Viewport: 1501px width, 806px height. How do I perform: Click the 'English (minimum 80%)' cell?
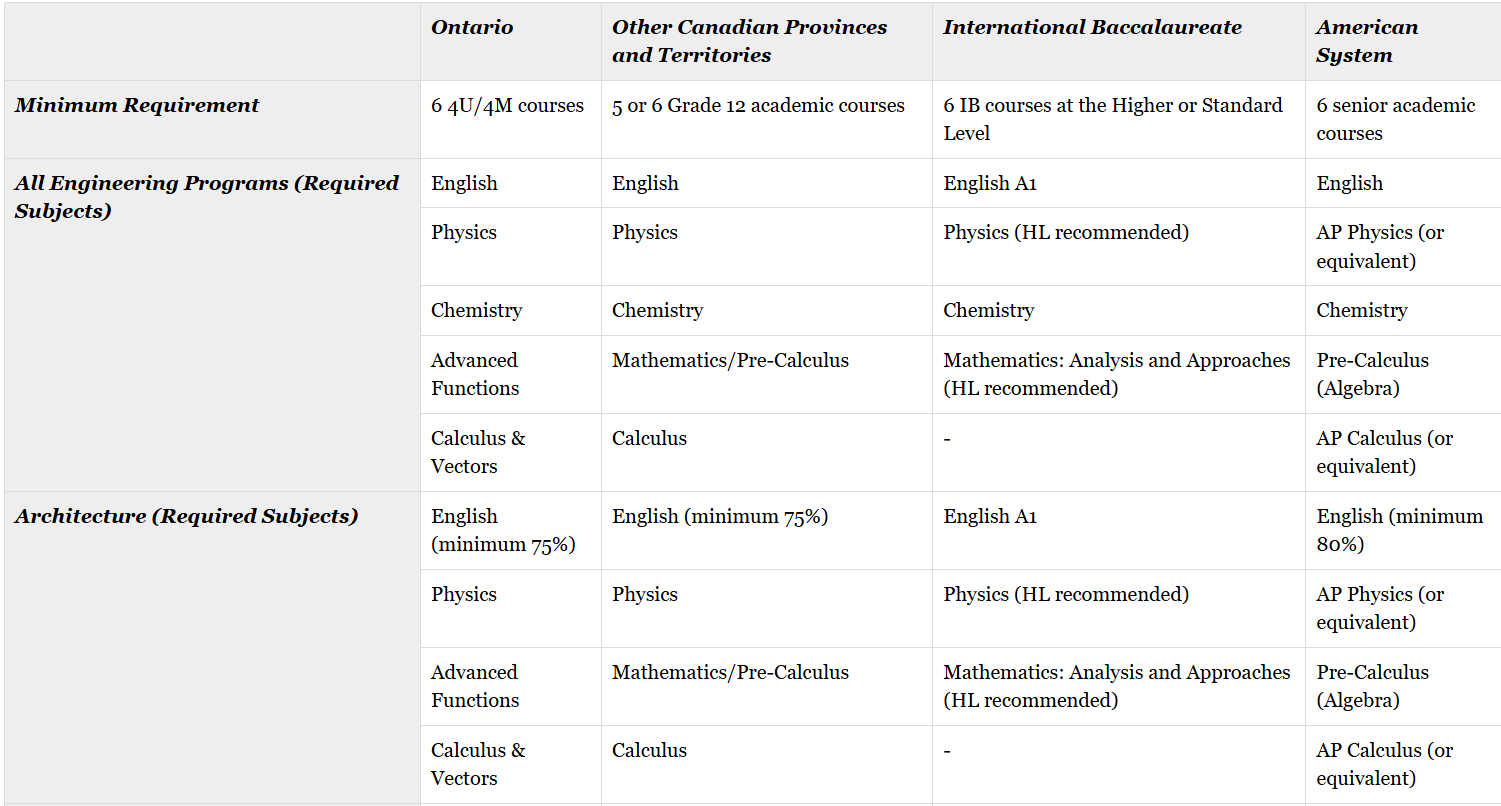click(1398, 530)
